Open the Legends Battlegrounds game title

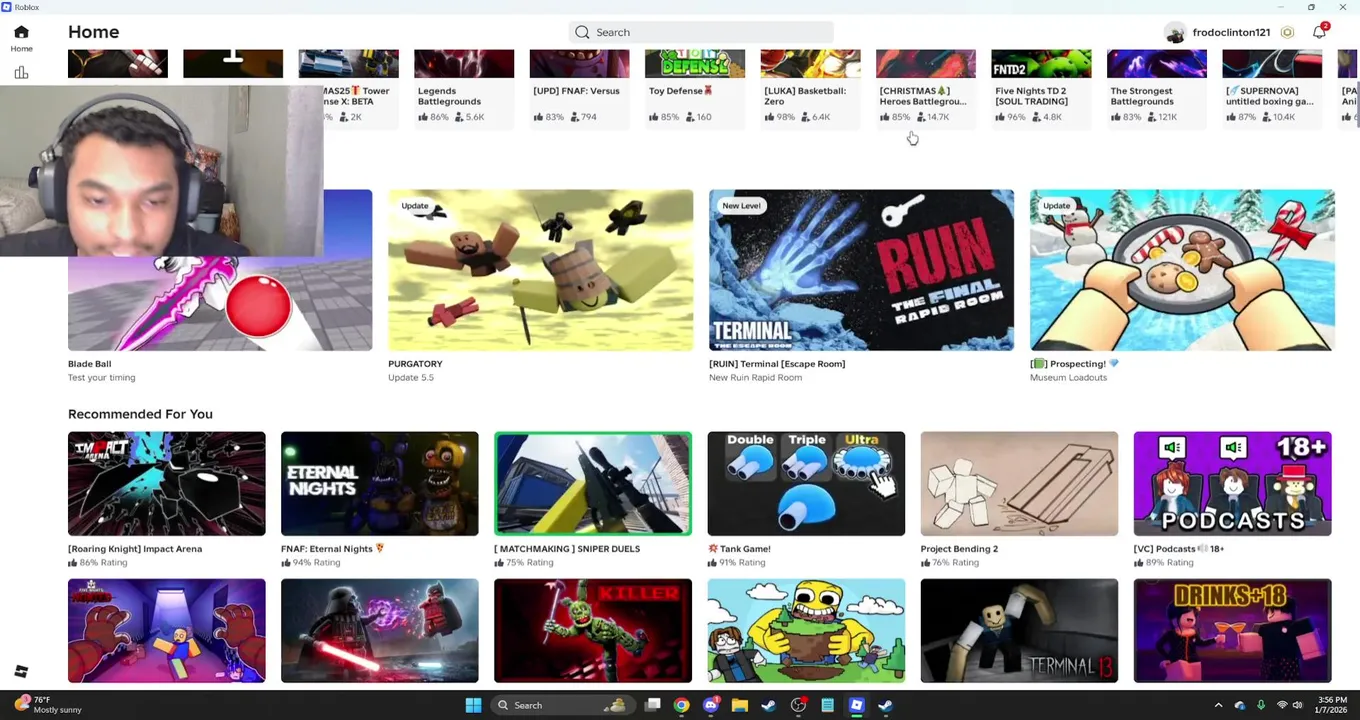(449, 96)
